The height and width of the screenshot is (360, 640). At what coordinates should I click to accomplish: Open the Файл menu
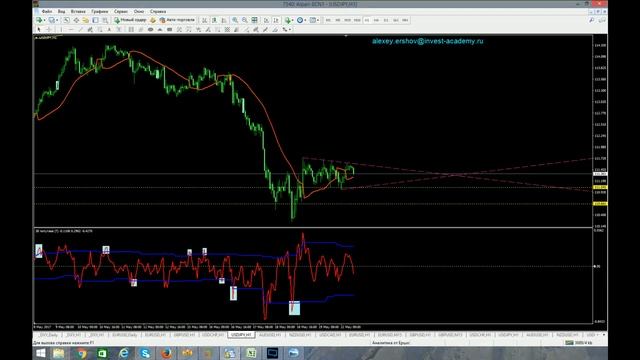pyautogui.click(x=47, y=11)
